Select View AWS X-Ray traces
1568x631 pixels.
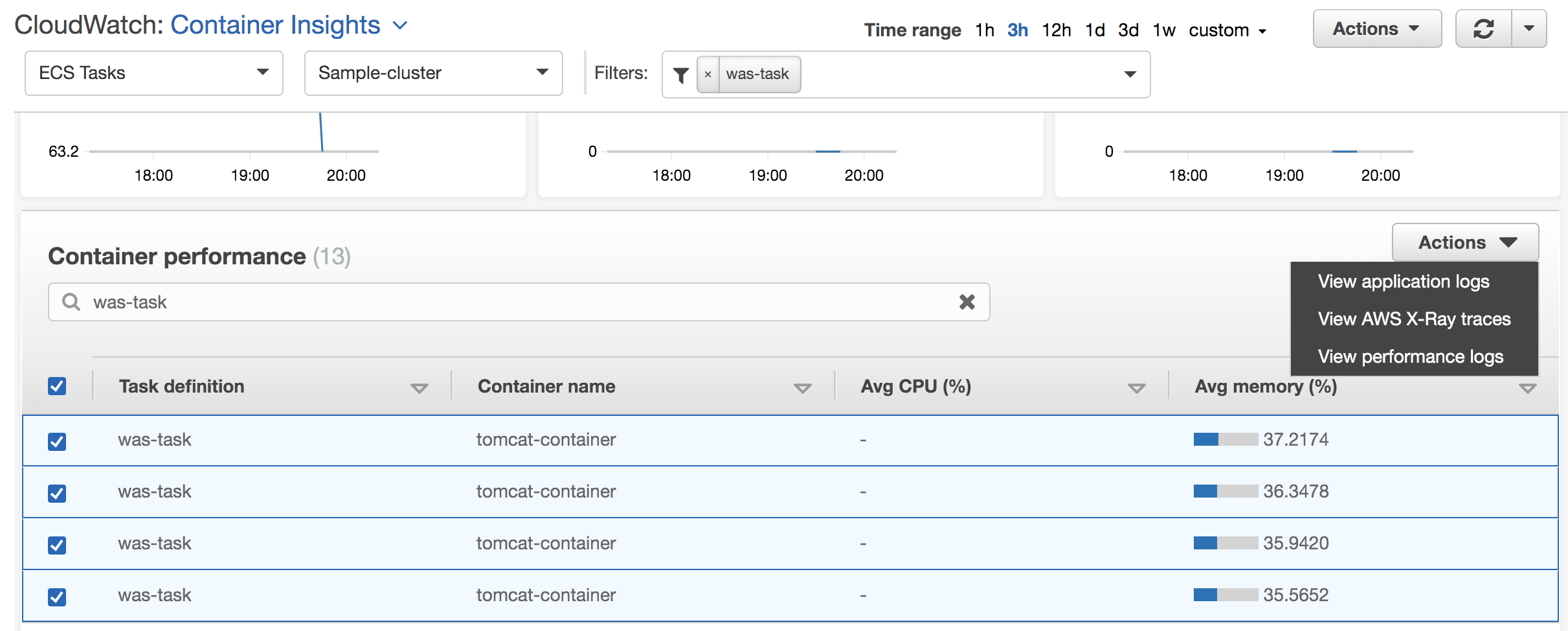(1414, 319)
